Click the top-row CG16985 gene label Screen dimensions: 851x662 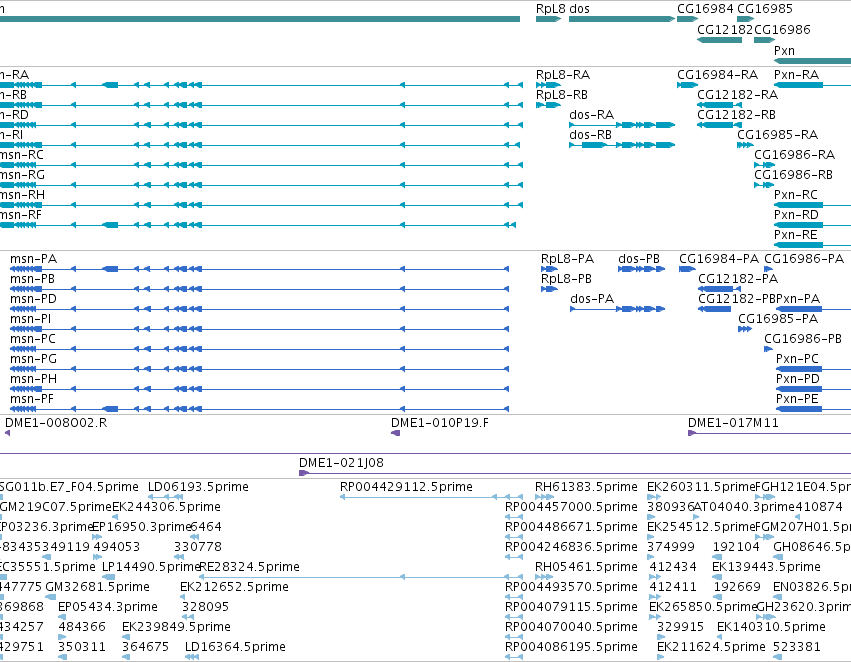765,9
